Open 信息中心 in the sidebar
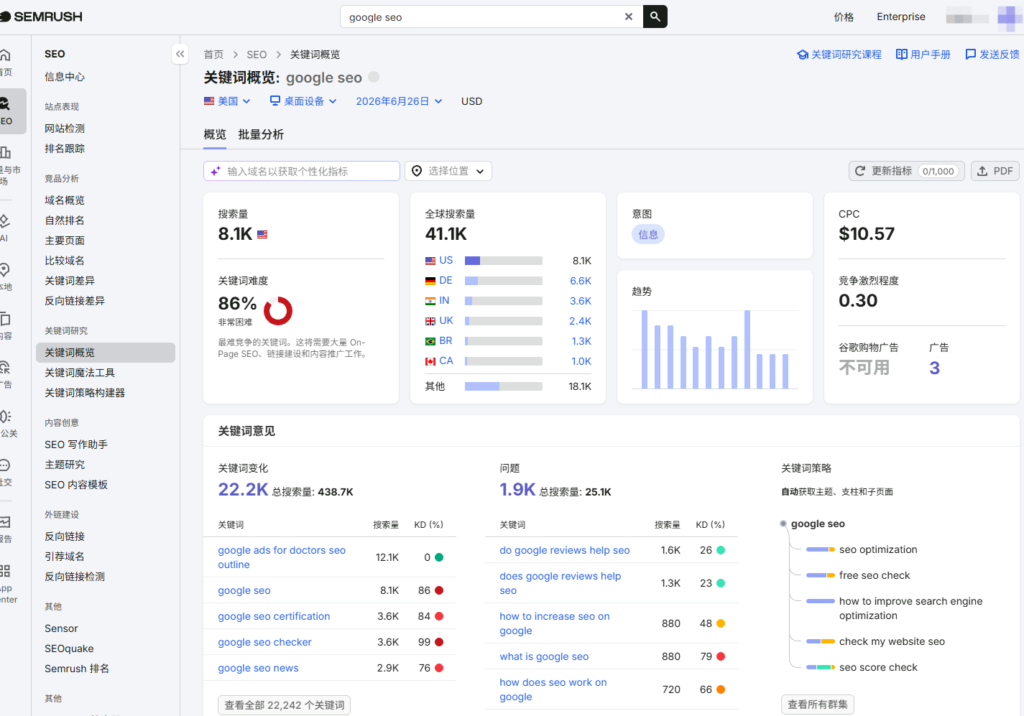The height and width of the screenshot is (716, 1024). 65,77
